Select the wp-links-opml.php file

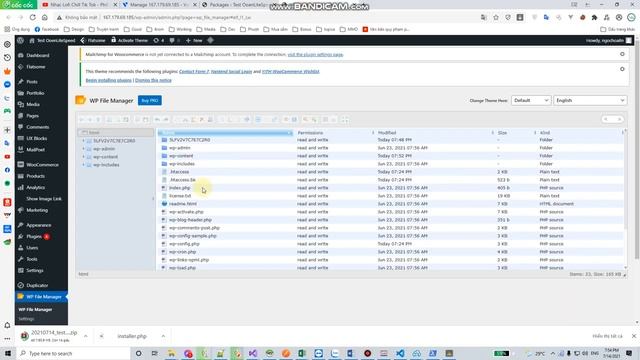tap(189, 260)
